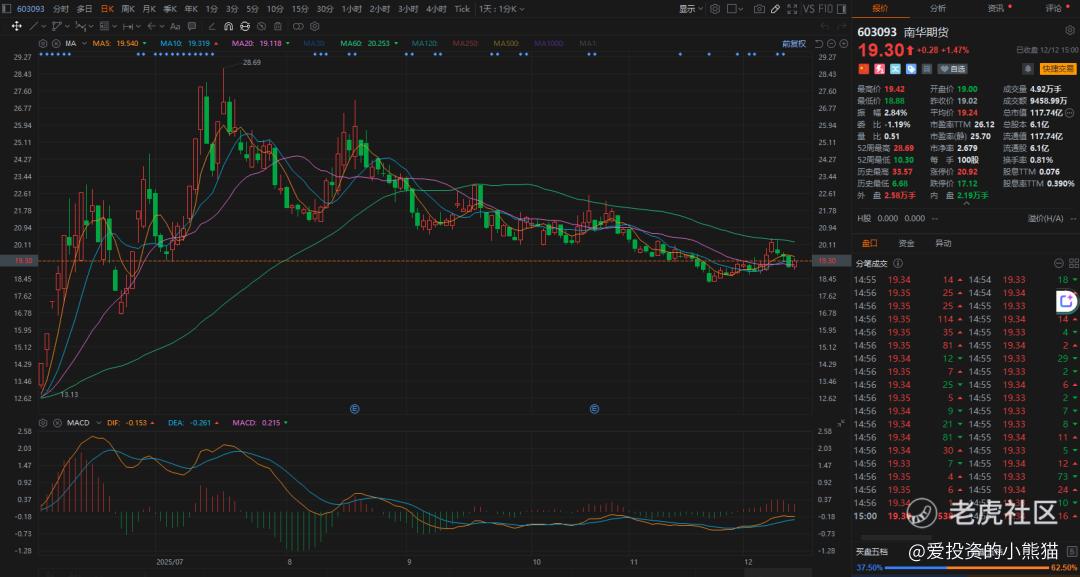This screenshot has height=577, width=1080.
Task: Click earnings E marker near September
Action: (x=355, y=409)
